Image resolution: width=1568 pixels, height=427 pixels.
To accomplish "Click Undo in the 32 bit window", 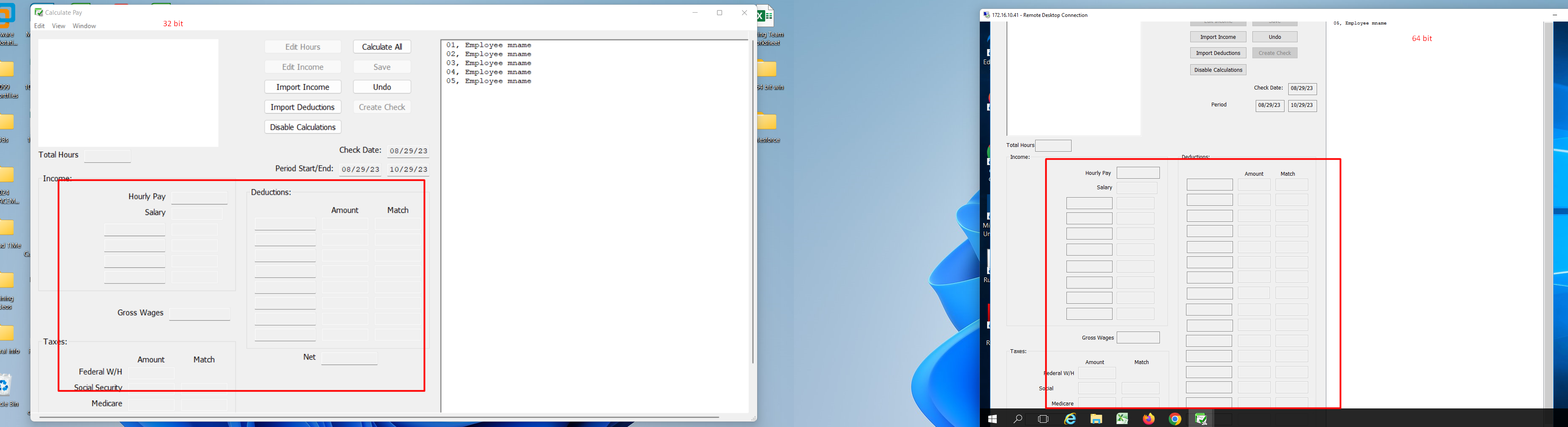I will click(382, 87).
